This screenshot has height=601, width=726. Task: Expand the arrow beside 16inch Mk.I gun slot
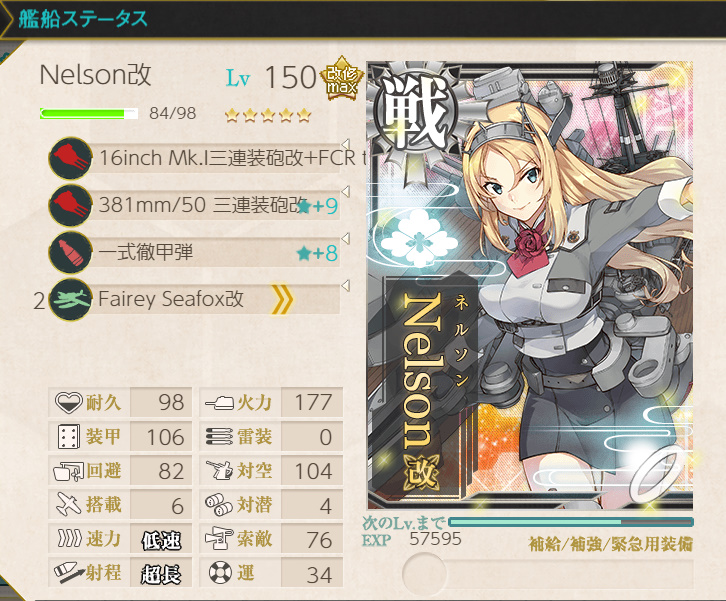coord(345,144)
